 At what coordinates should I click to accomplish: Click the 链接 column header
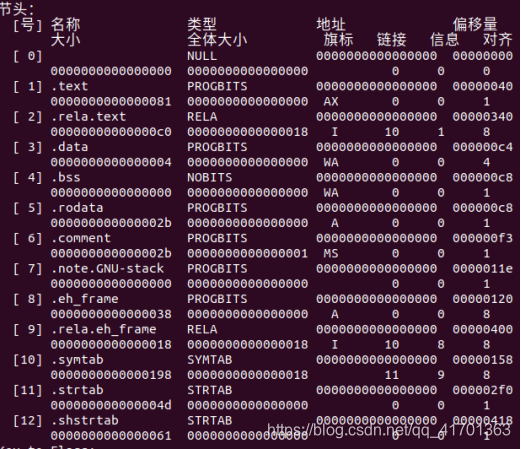[392, 40]
